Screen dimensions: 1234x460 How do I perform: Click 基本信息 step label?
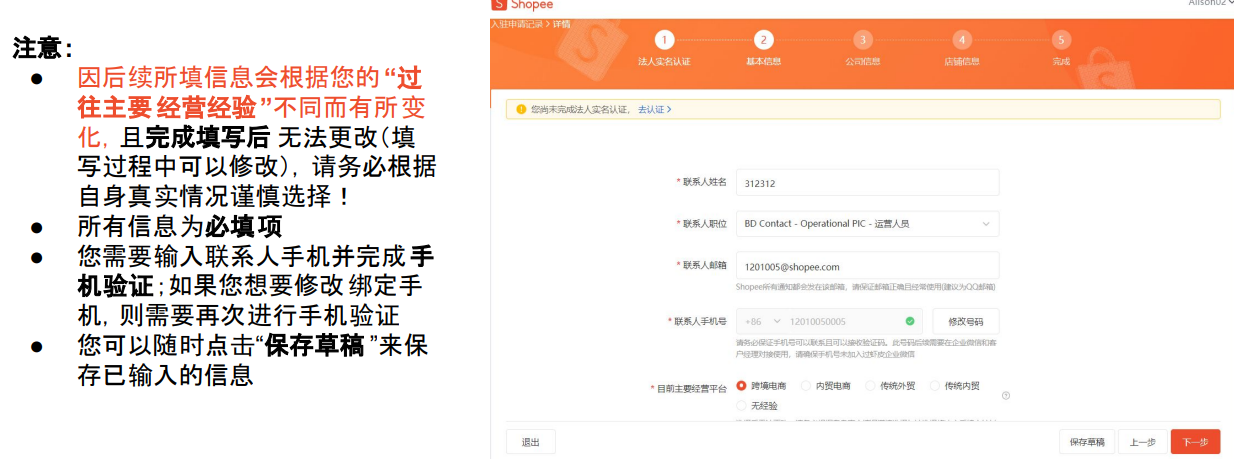764,62
